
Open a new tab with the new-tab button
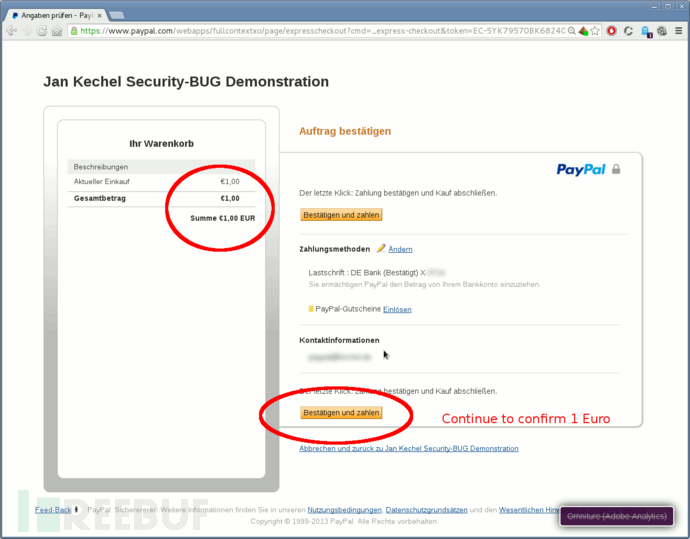[117, 15]
